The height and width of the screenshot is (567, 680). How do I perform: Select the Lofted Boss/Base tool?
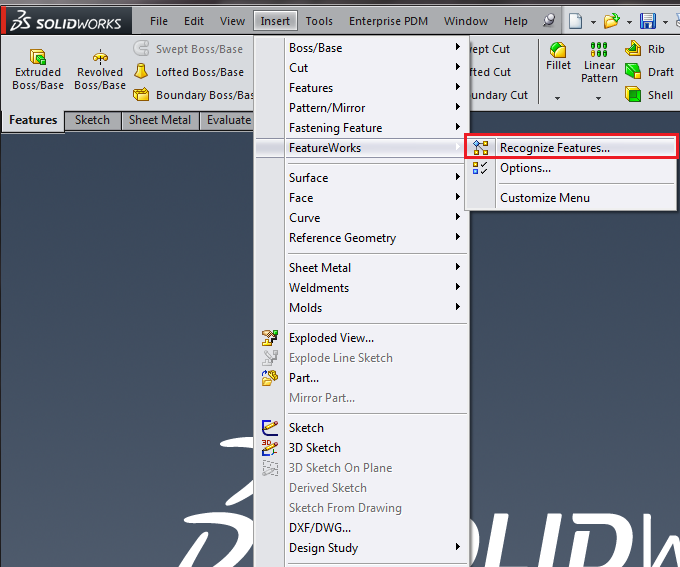coord(142,72)
